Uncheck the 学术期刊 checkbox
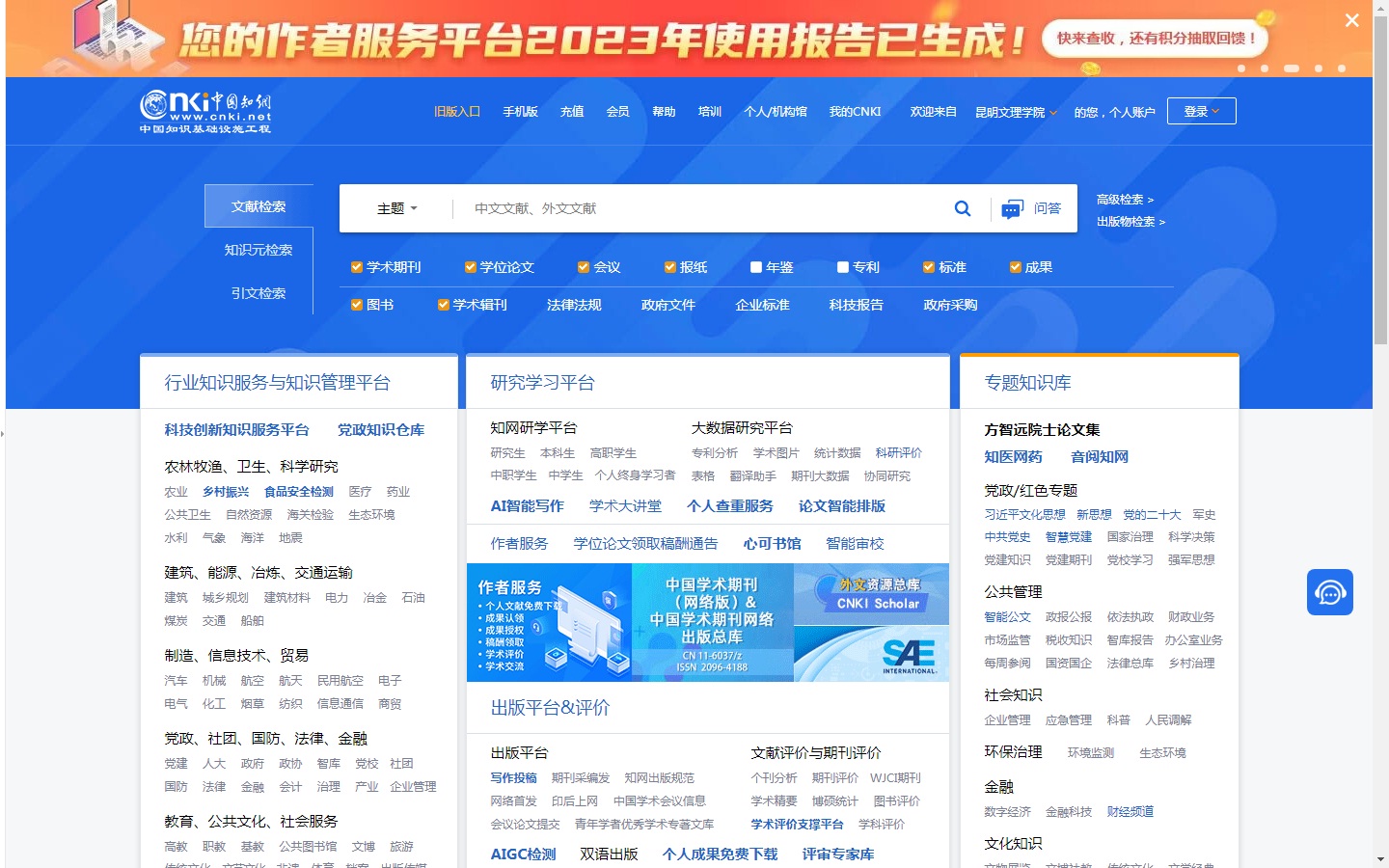The height and width of the screenshot is (868, 1389). [x=357, y=267]
